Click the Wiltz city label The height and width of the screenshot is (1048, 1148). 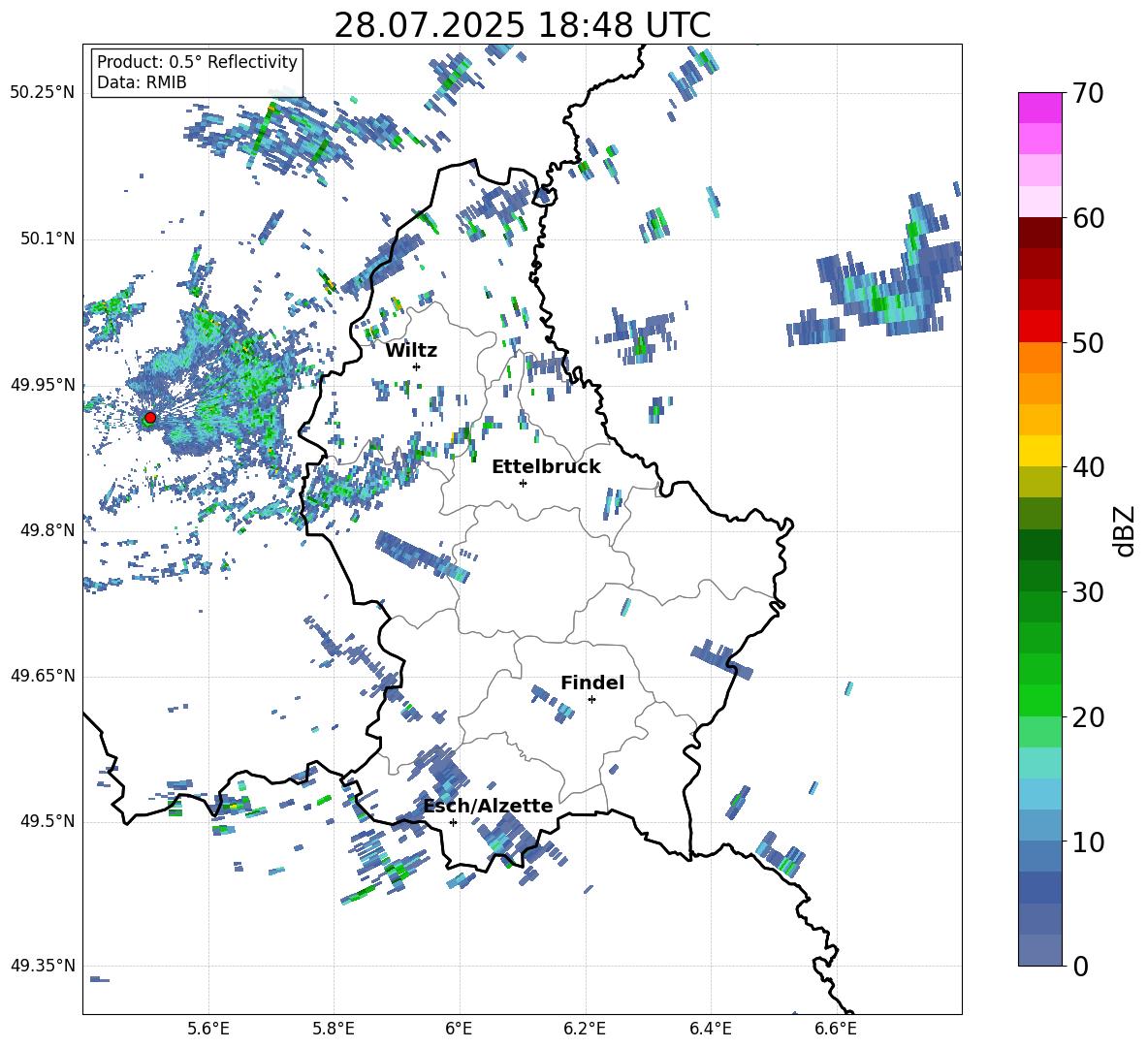(411, 351)
